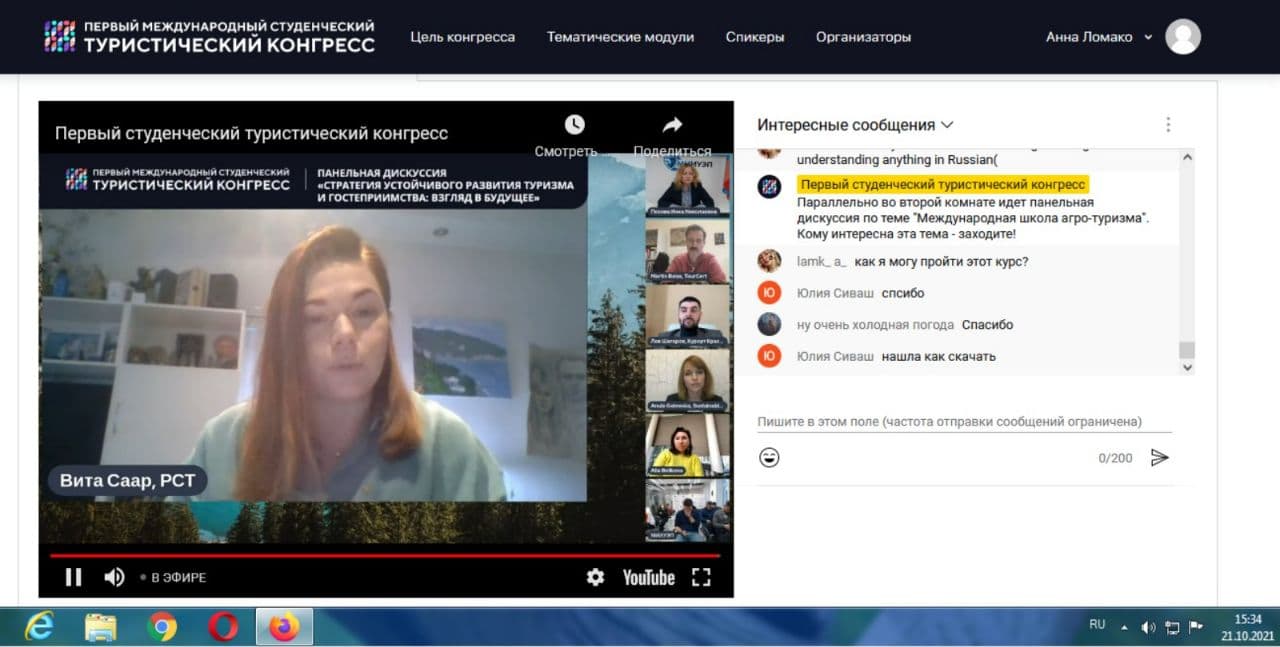Image resolution: width=1280 pixels, height=647 pixels.
Task: Open the Цель конгресса menu item
Action: pos(463,37)
